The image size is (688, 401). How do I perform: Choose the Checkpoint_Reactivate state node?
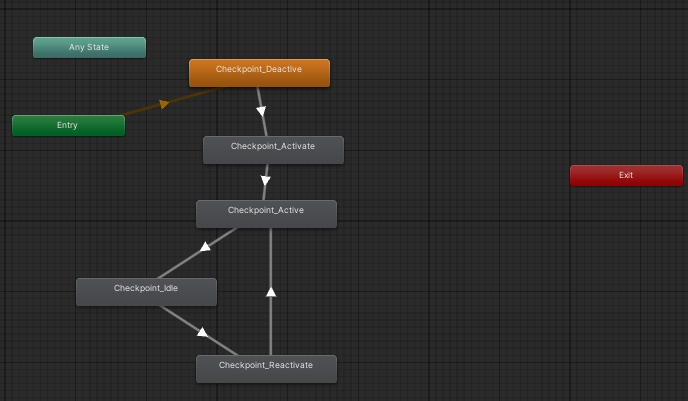click(266, 368)
